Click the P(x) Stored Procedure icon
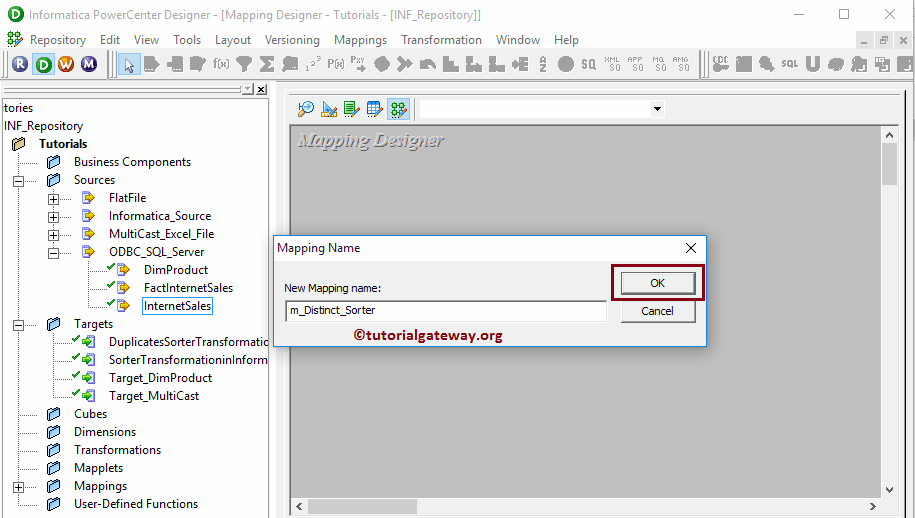915x518 pixels. click(336, 64)
